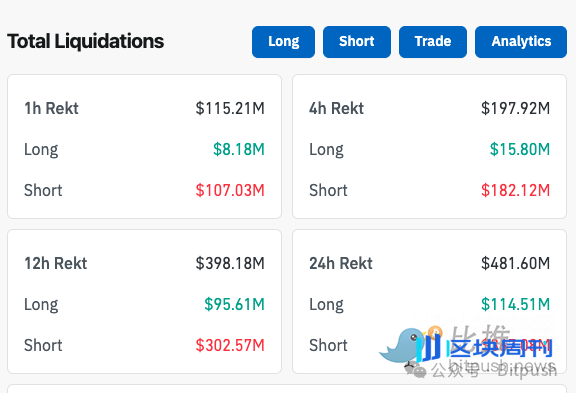Select the 4h Rekt card title
The width and height of the screenshot is (576, 393).
pos(336,108)
